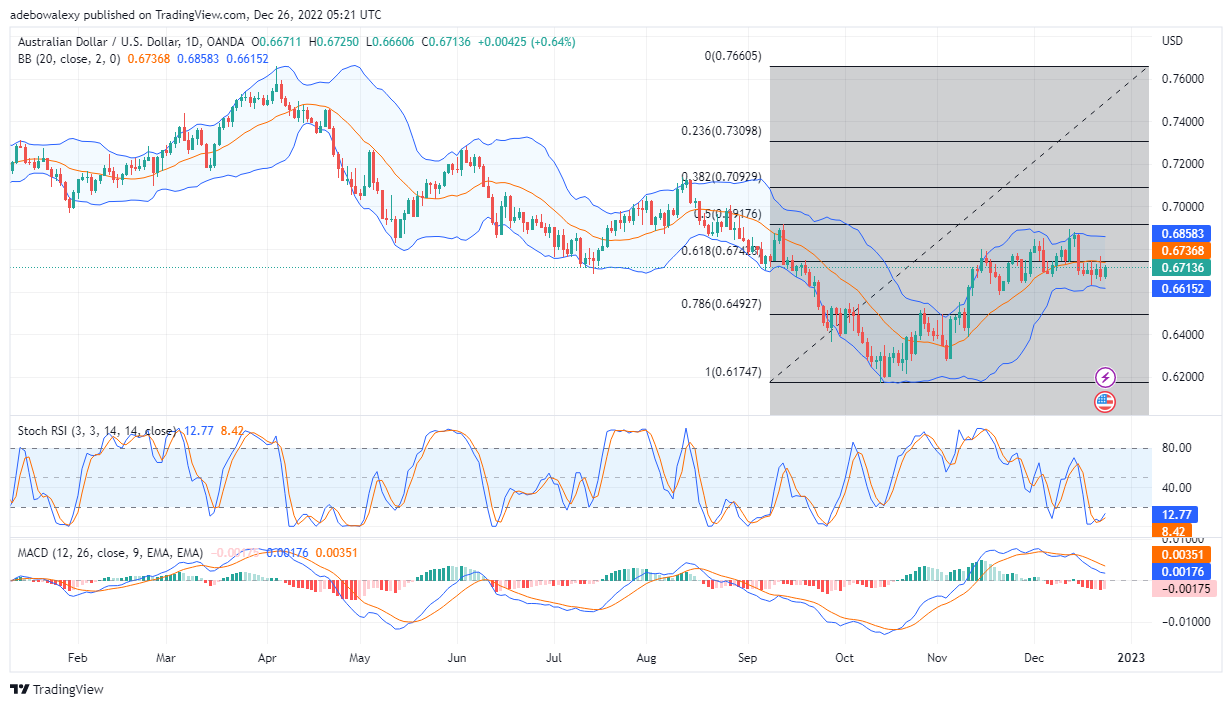Select the 0.68583 upper band price label

click(x=1180, y=232)
